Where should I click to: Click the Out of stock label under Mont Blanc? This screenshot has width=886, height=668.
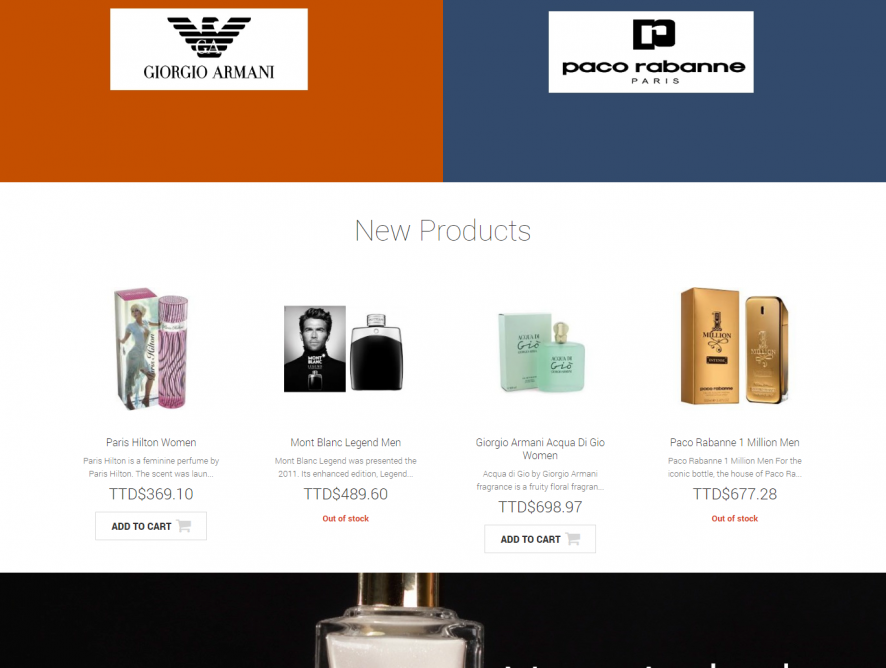345,518
